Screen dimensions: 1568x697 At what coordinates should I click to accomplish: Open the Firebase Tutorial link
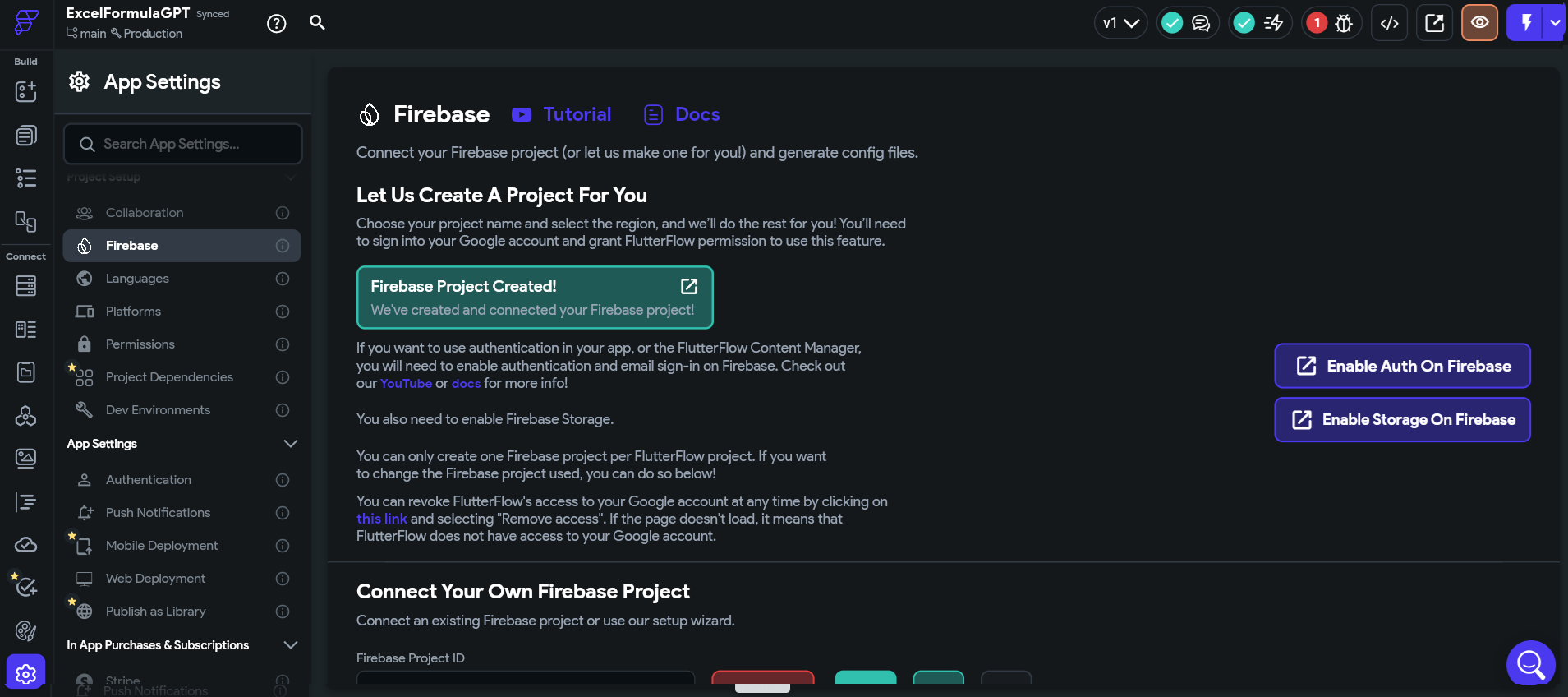click(562, 114)
